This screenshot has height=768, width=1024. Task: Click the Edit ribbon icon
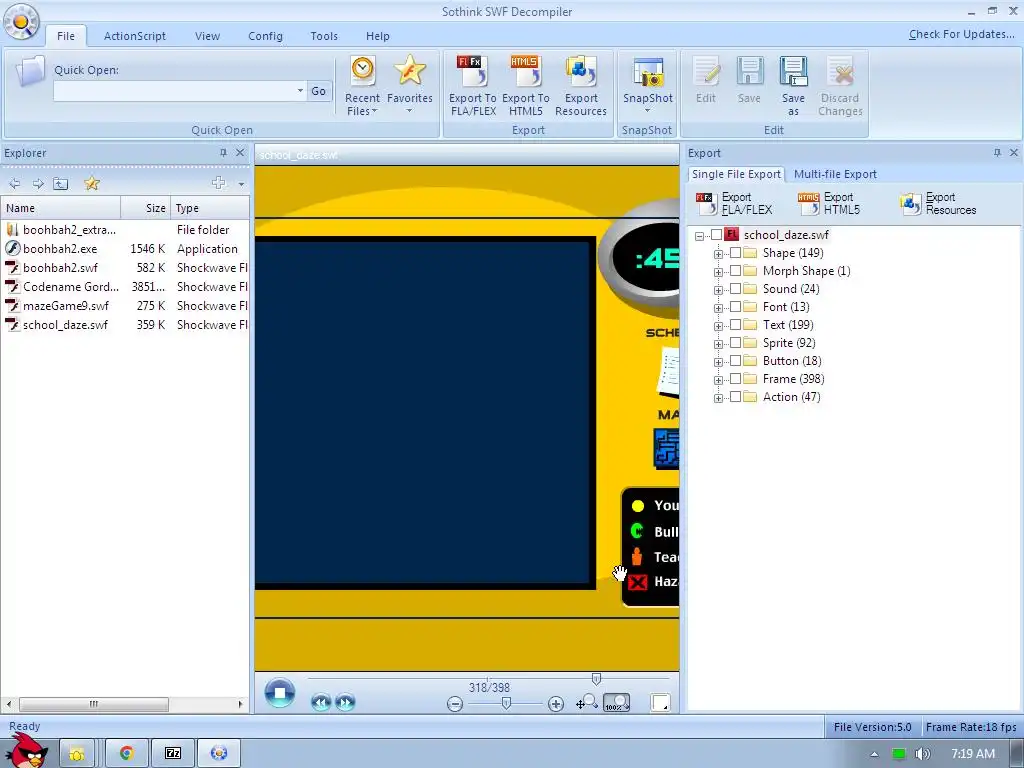[706, 80]
